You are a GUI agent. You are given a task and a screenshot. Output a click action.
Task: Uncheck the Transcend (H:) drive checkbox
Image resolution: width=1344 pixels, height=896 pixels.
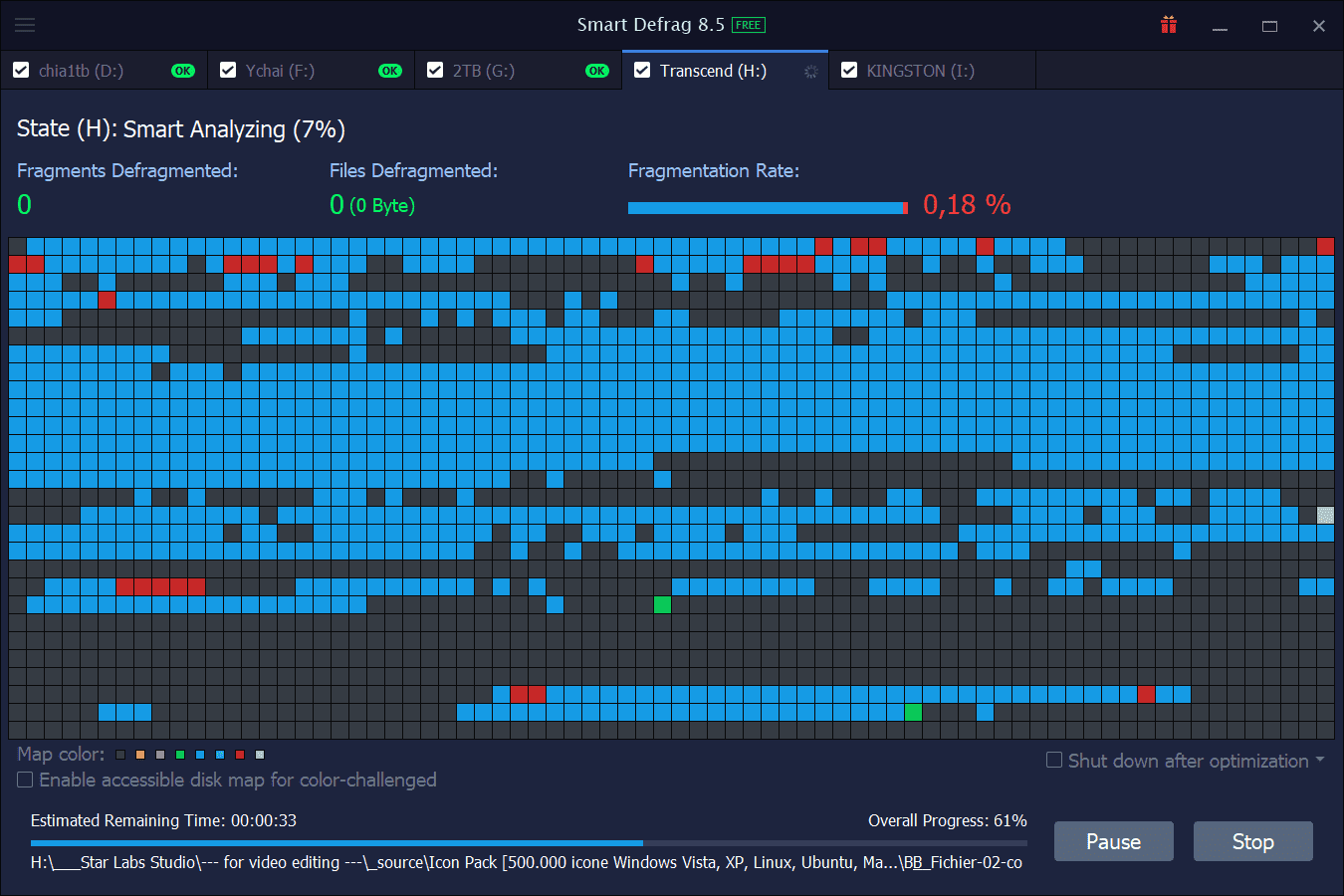coord(642,70)
